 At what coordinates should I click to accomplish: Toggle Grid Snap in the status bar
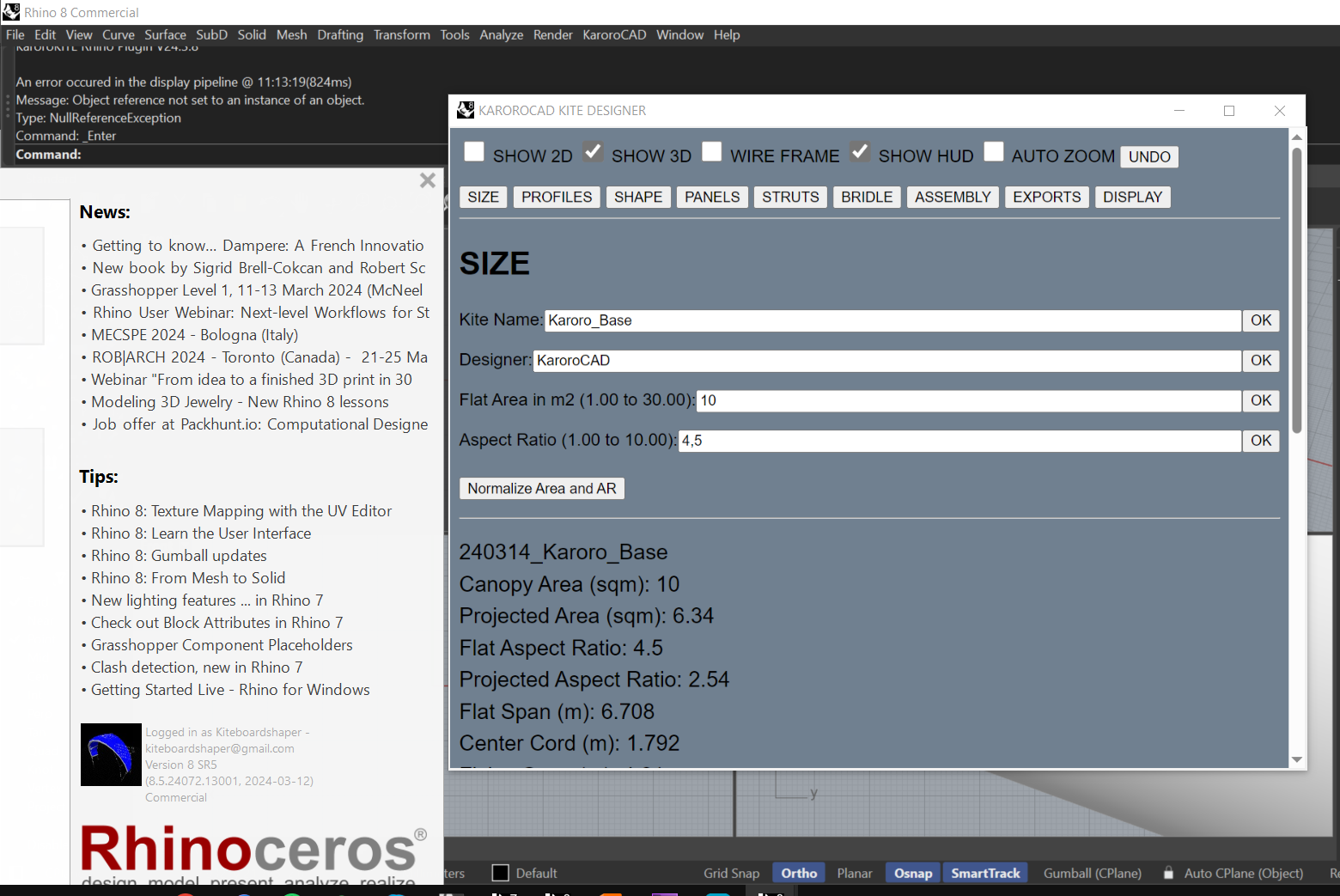click(732, 873)
